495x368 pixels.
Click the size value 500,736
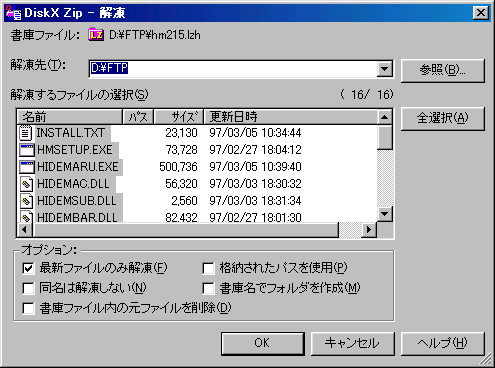178,167
